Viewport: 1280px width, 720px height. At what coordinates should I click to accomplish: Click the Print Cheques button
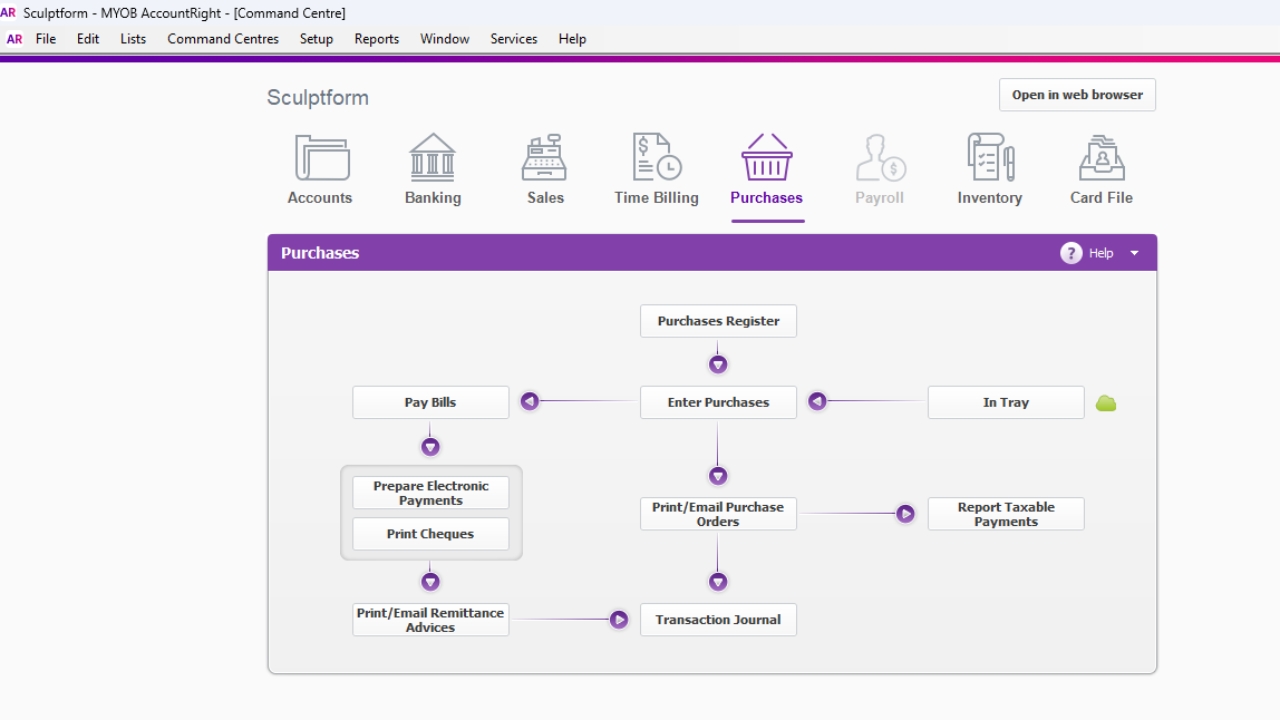(x=430, y=534)
